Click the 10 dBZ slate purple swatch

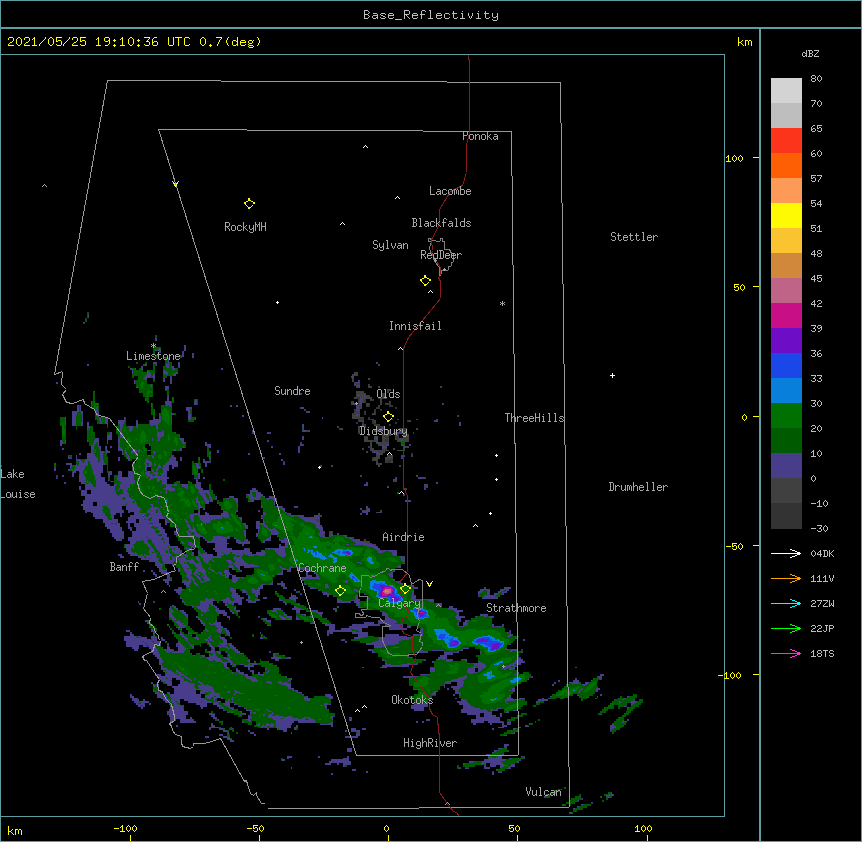tap(786, 466)
